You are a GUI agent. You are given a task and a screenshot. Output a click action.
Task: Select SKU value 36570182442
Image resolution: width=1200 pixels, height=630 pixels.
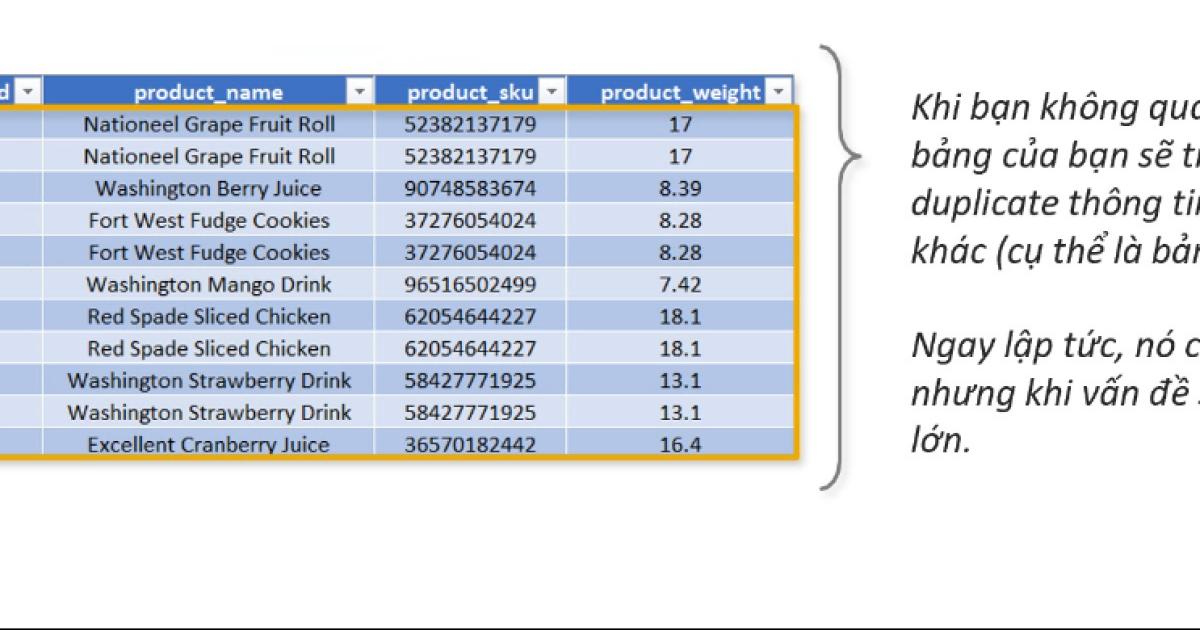click(x=470, y=444)
